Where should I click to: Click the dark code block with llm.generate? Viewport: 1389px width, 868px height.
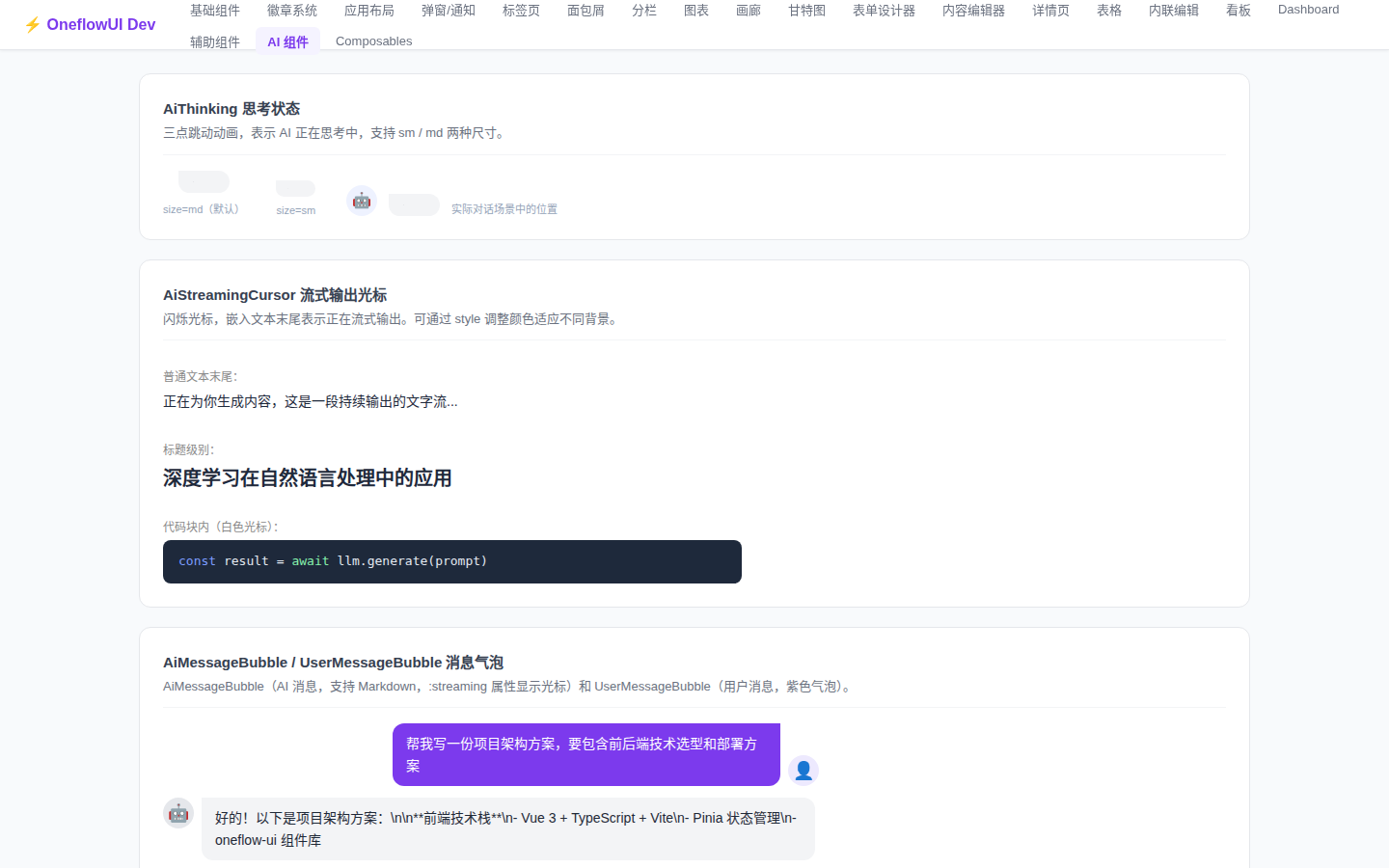click(452, 561)
